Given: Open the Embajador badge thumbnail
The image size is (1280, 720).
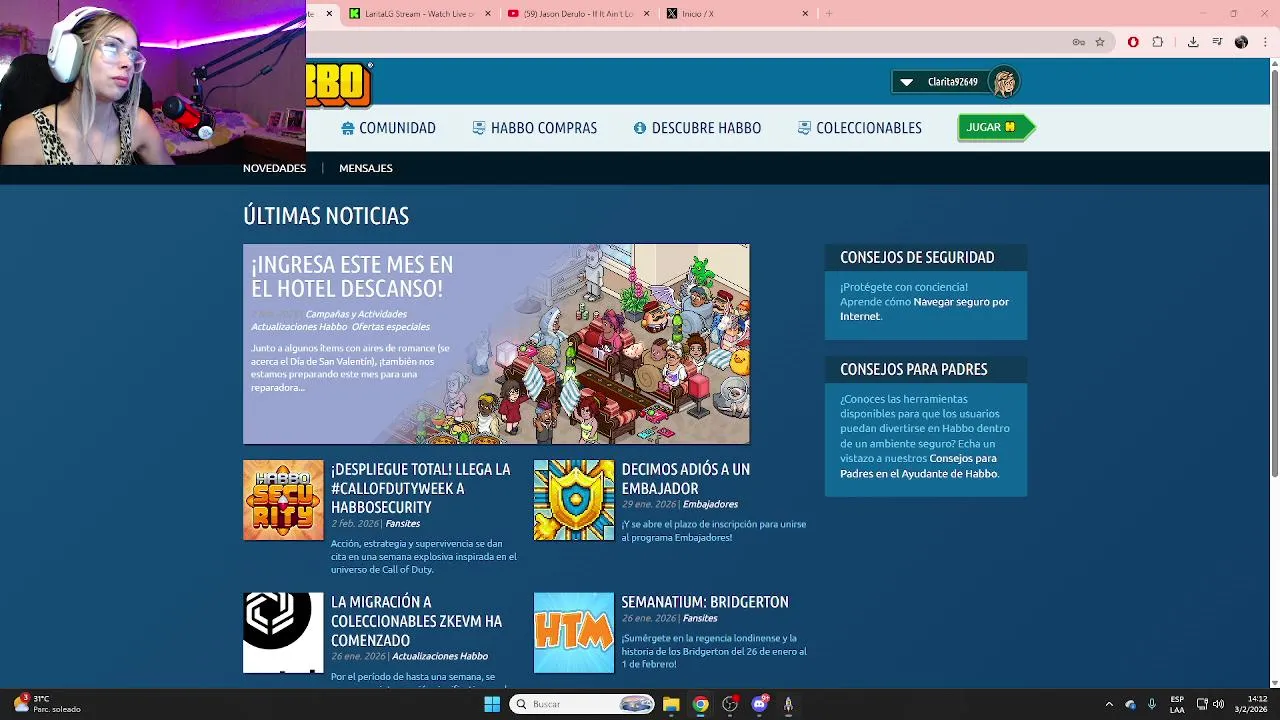Looking at the screenshot, I should click(x=574, y=500).
